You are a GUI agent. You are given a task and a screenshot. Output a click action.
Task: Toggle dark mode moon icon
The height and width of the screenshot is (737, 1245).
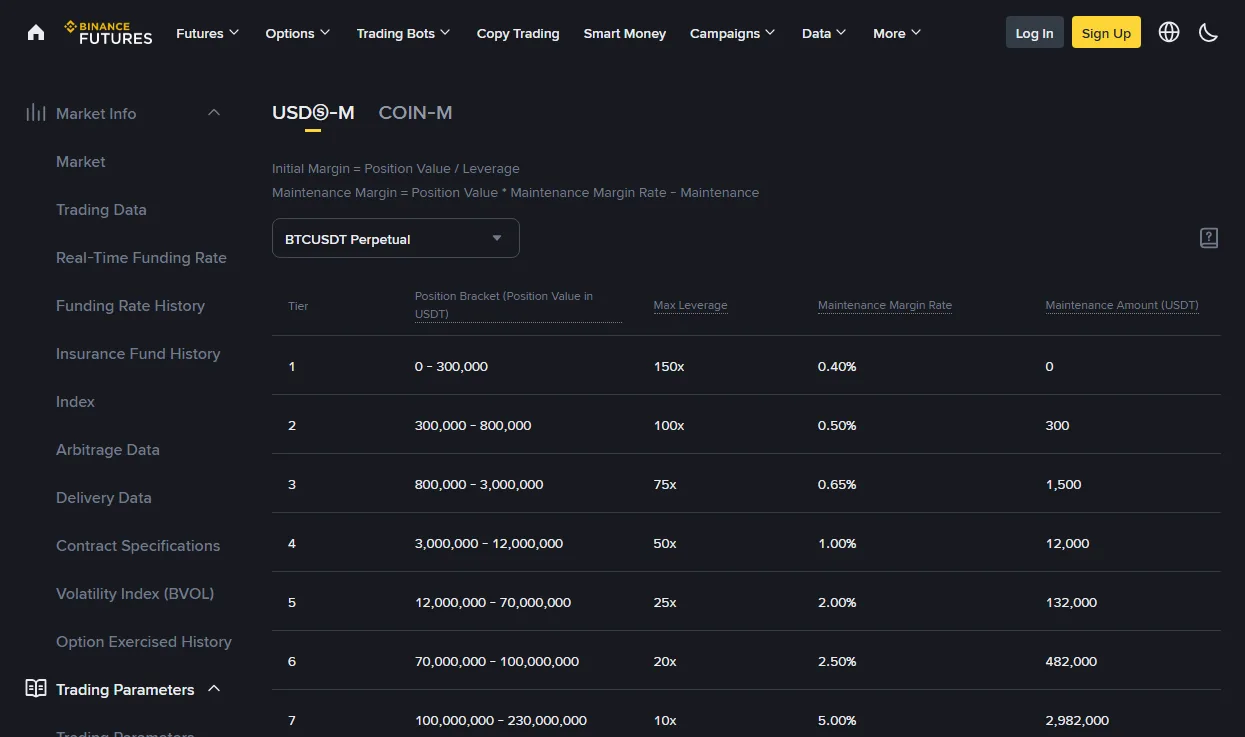point(1208,32)
